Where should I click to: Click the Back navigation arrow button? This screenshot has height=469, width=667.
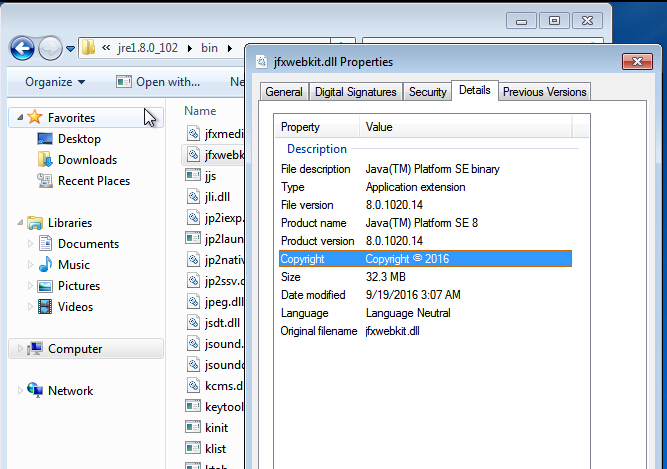click(x=22, y=48)
